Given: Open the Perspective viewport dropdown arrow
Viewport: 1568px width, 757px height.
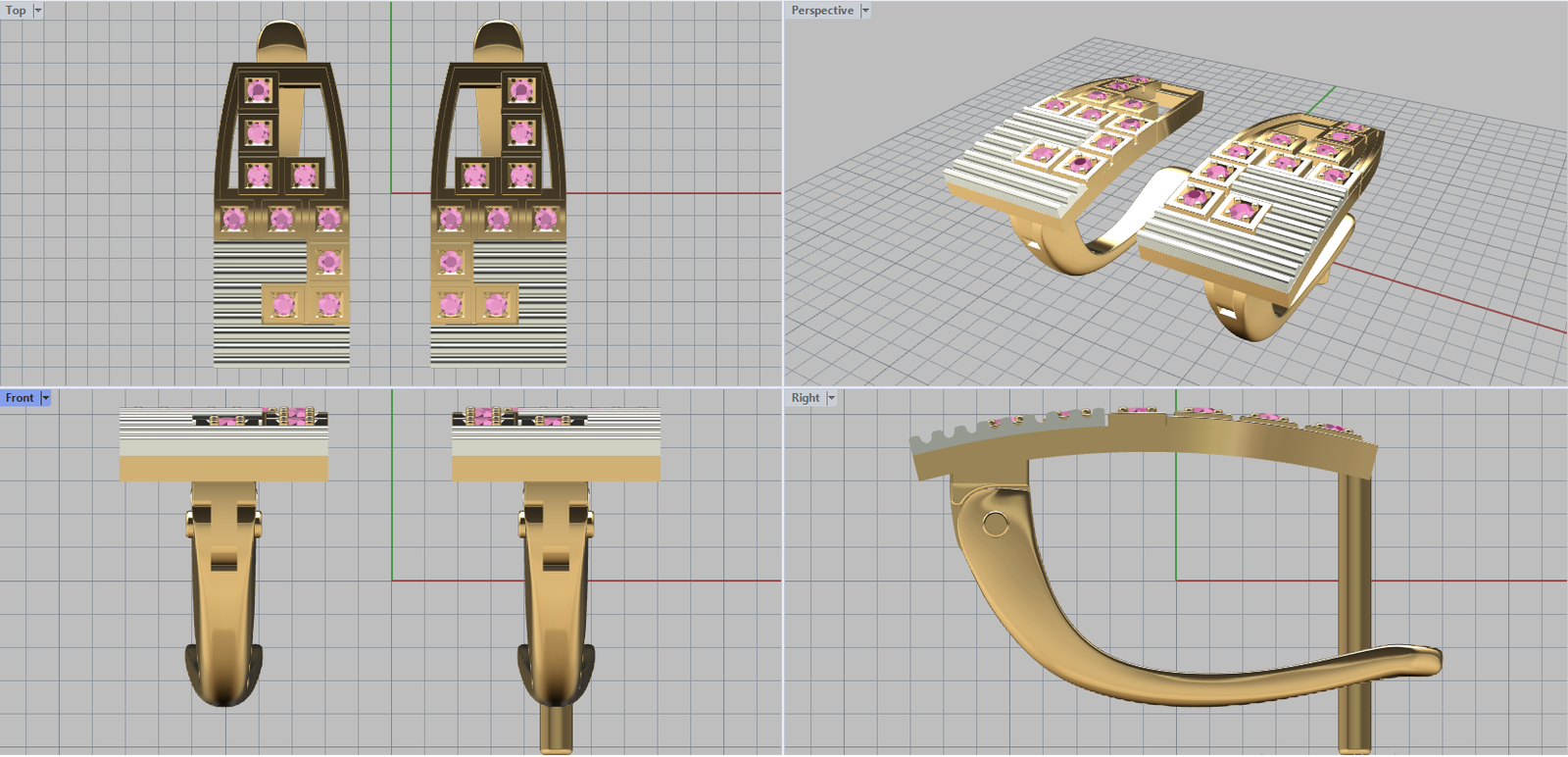Looking at the screenshot, I should coord(865,11).
